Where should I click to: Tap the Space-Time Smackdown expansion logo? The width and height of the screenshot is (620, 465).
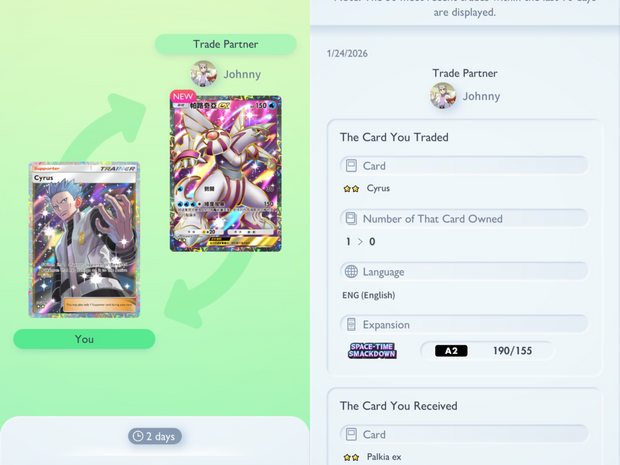[372, 350]
